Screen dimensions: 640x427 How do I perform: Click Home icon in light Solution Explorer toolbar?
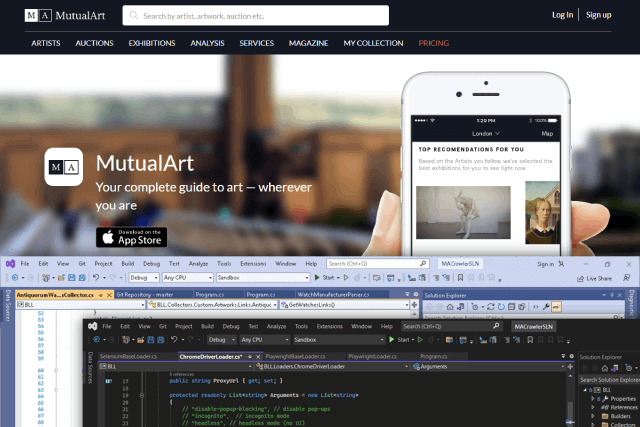(x=450, y=307)
